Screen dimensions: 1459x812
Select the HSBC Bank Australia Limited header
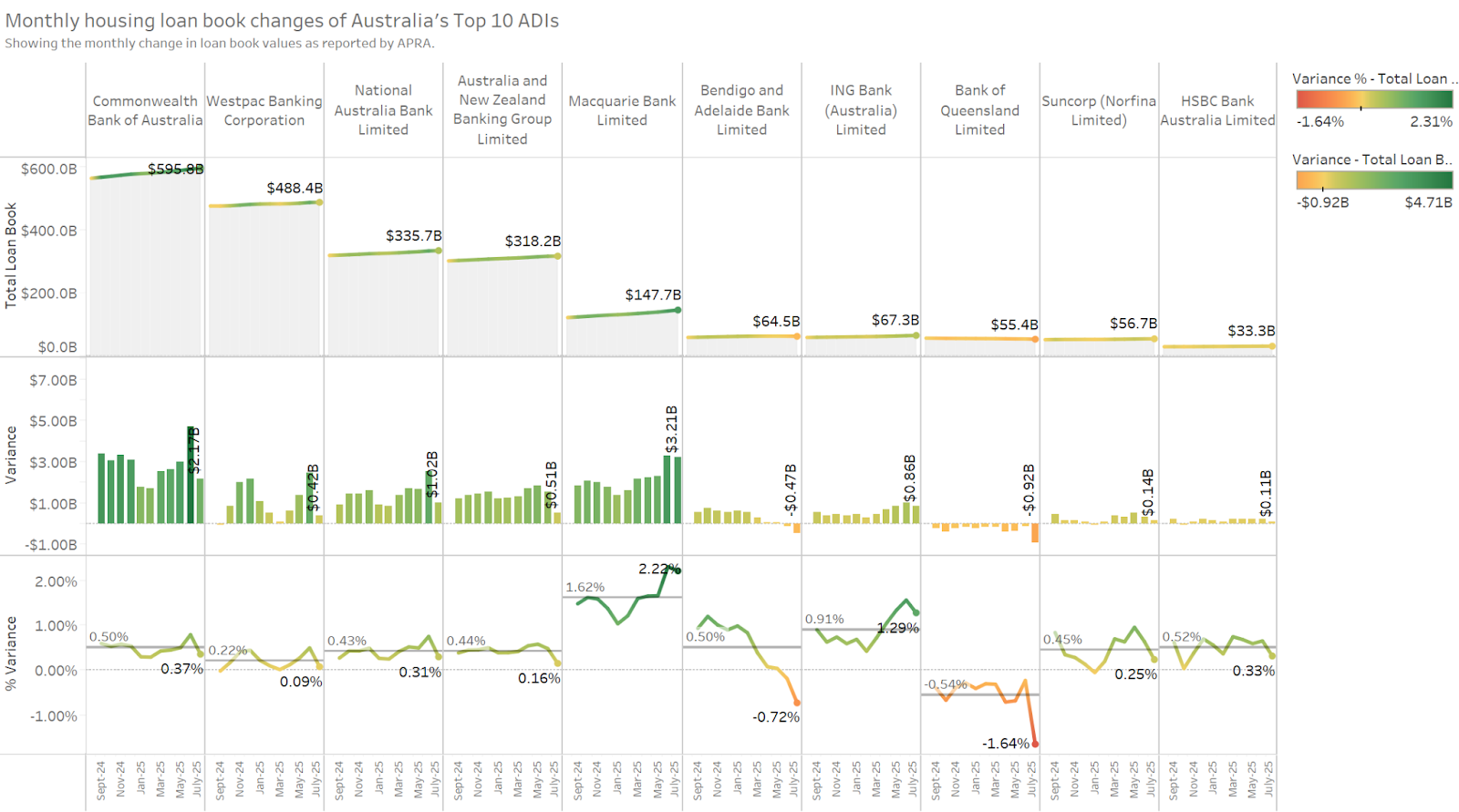click(x=1217, y=110)
